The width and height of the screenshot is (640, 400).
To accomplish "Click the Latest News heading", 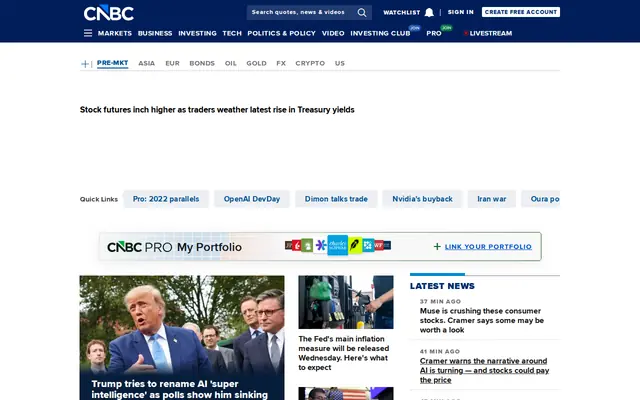I will click(x=442, y=286).
